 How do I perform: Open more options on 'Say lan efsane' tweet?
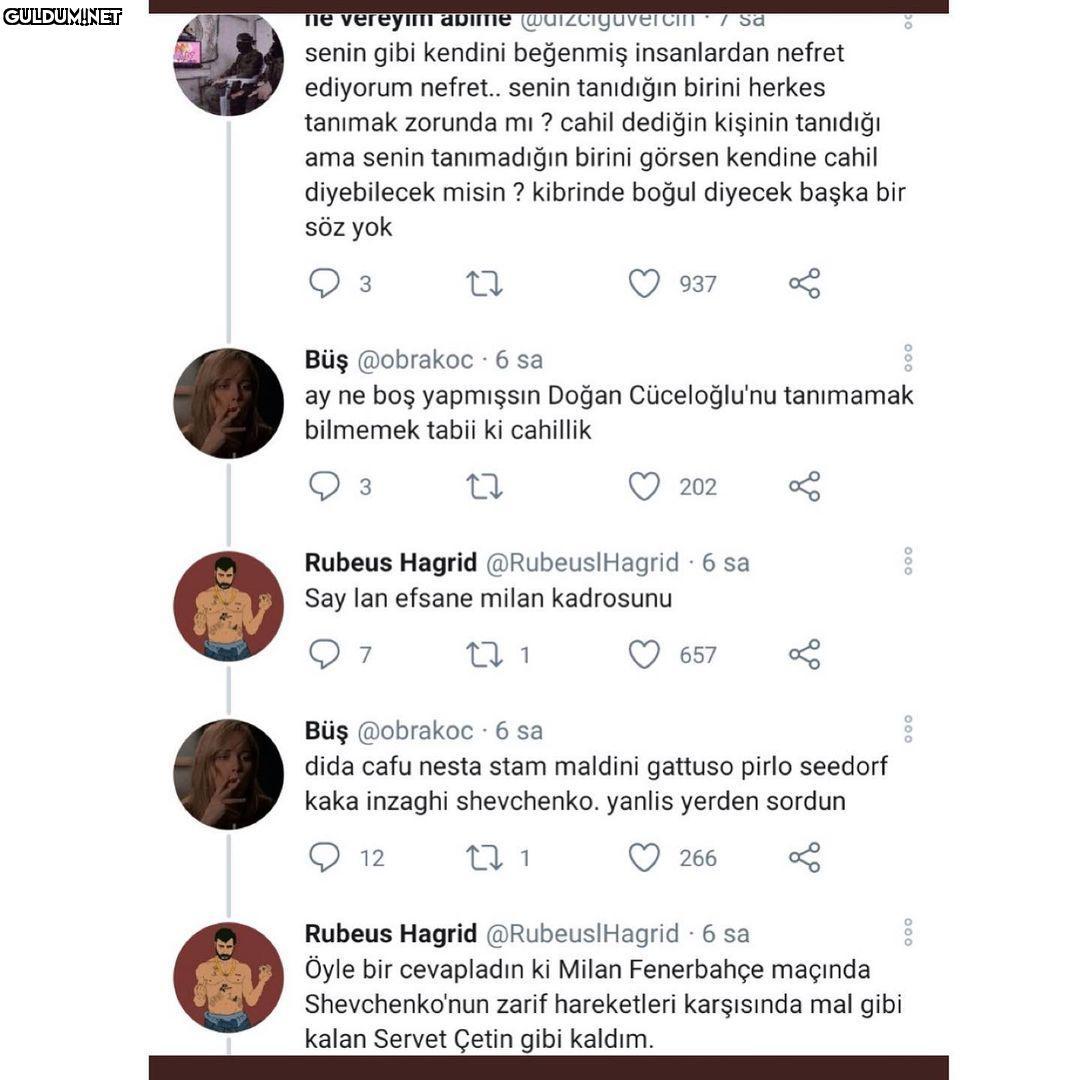(908, 561)
